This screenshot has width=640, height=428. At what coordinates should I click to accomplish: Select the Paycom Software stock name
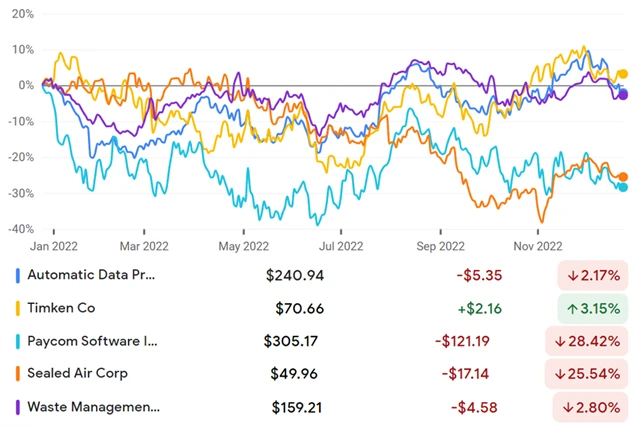(92, 341)
